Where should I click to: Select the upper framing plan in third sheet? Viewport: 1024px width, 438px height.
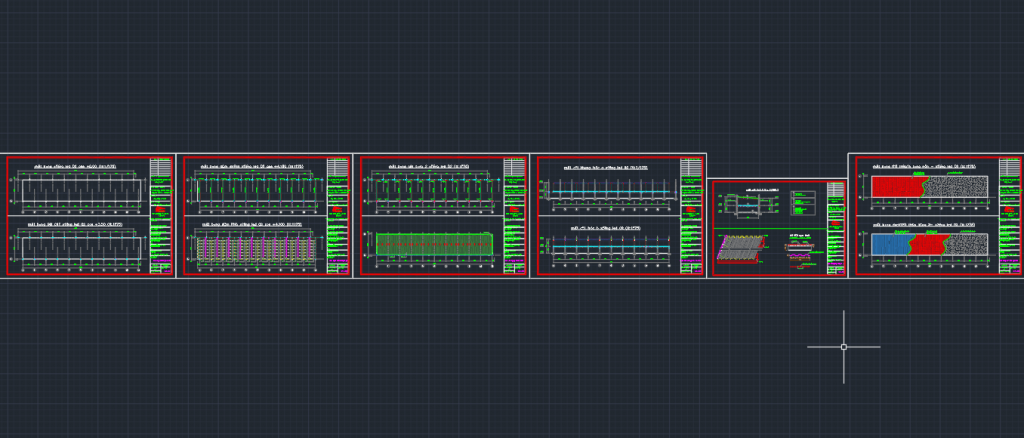tap(434, 189)
